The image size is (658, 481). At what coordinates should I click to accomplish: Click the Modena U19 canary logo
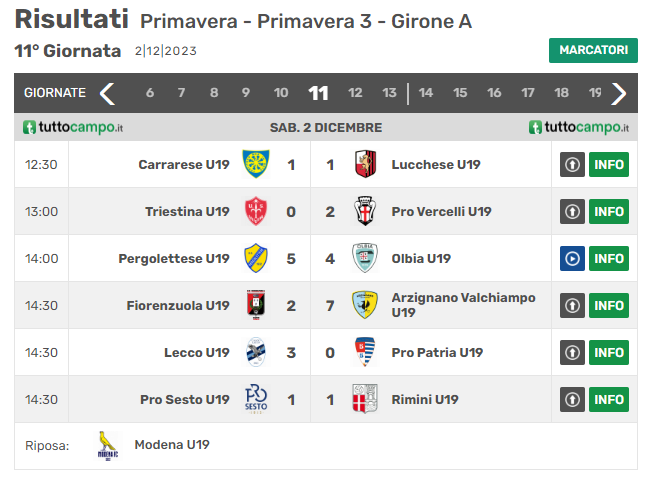[x=107, y=446]
